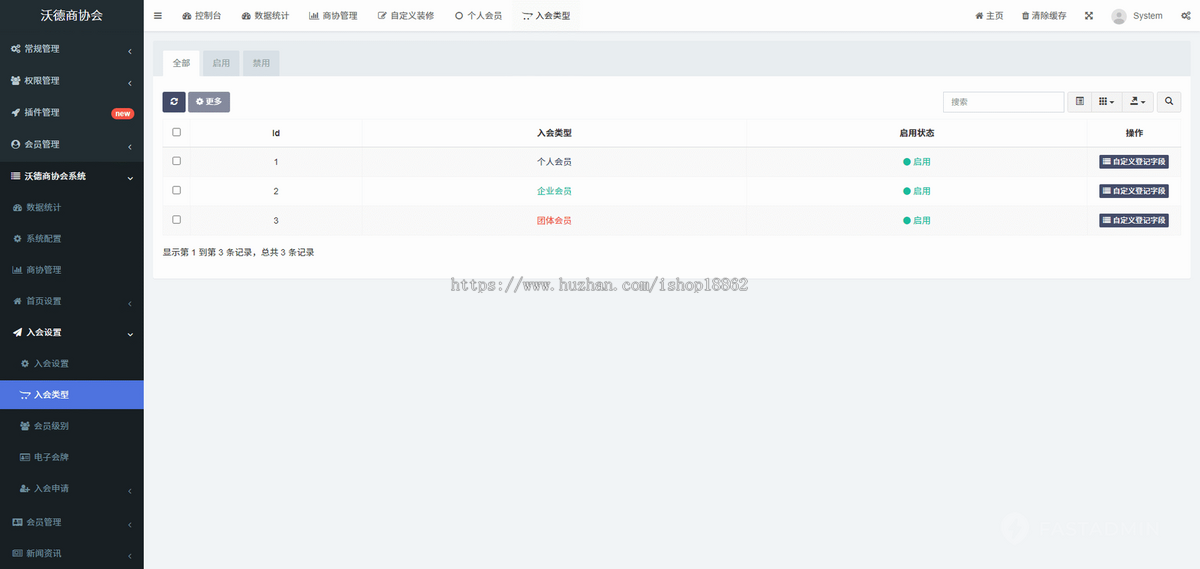Open sidebar 系统配置 item
The width and height of the screenshot is (1200, 569).
[x=72, y=238]
